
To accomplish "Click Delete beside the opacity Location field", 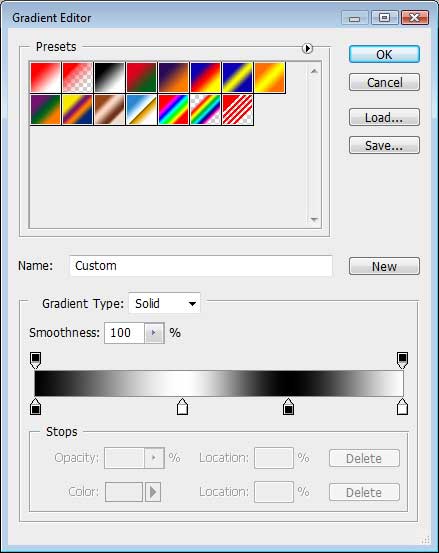I will 364,458.
